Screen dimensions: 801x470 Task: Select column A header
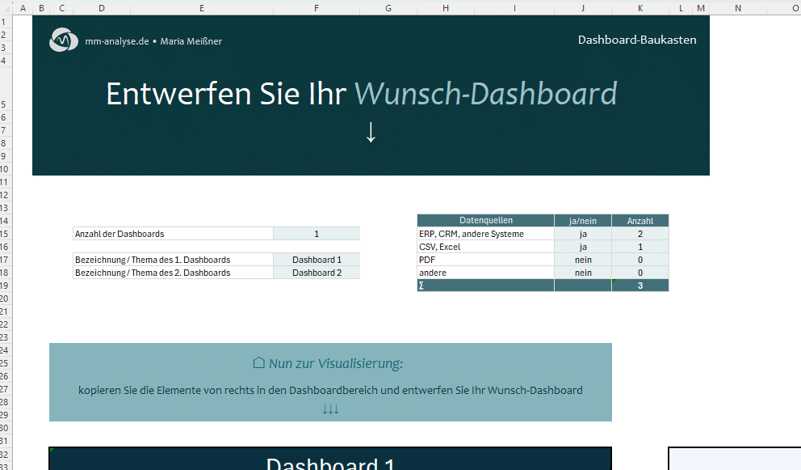coord(22,8)
